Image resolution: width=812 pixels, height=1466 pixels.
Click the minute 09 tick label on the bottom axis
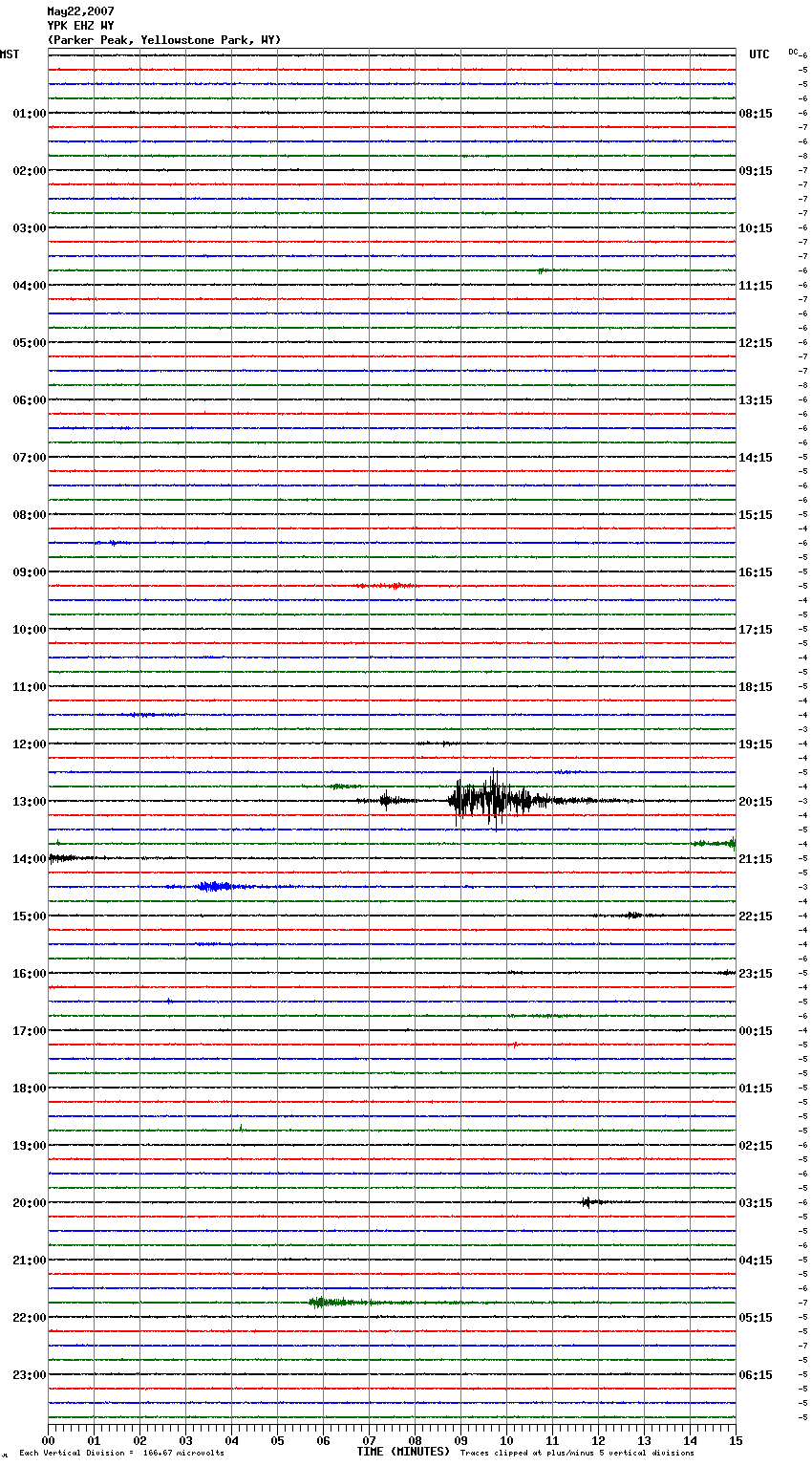[460, 1440]
